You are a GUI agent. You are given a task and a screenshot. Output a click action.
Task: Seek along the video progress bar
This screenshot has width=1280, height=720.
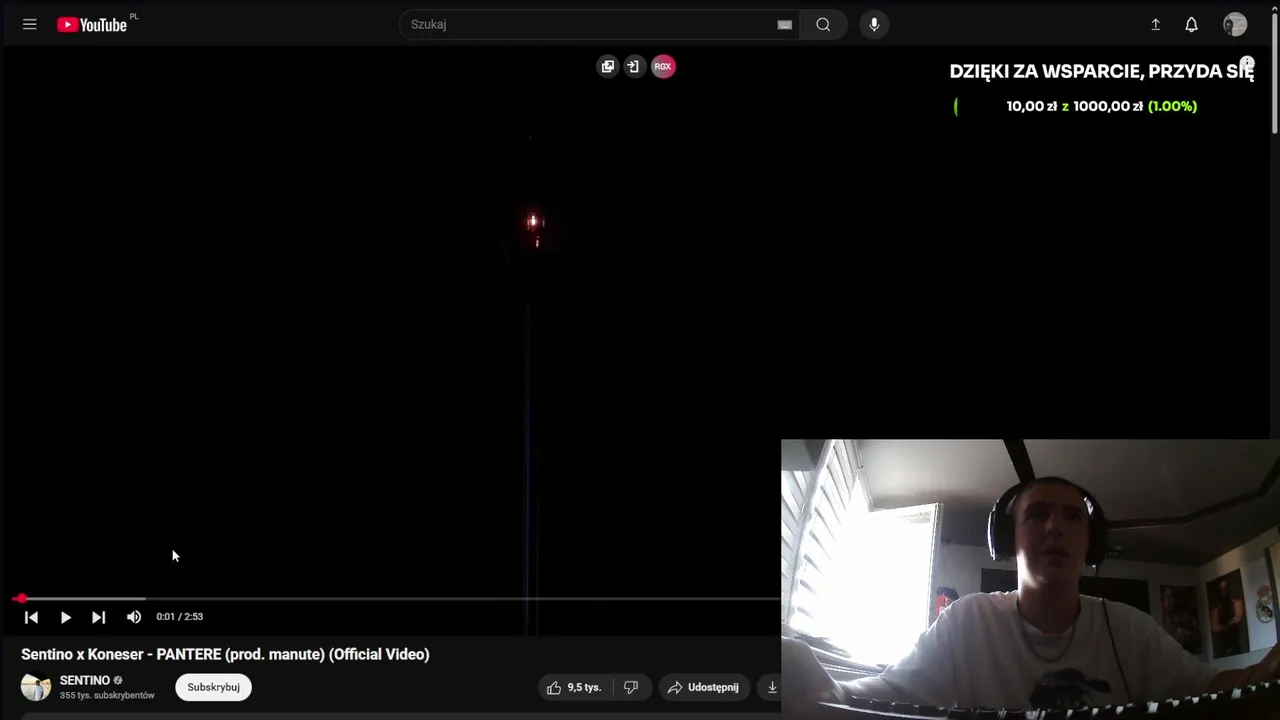coord(398,599)
